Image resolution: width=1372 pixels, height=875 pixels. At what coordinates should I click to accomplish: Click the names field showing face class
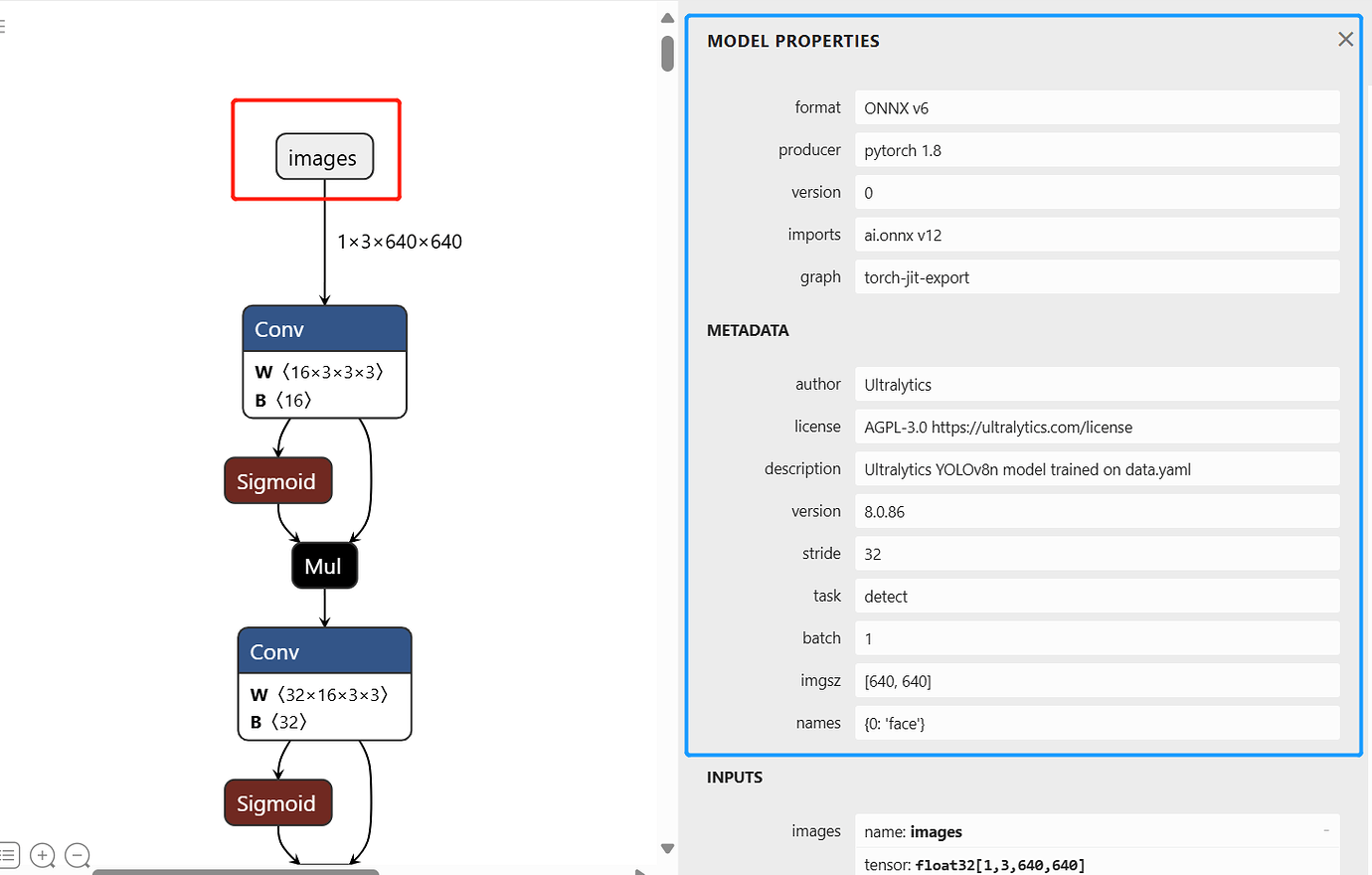(1097, 723)
